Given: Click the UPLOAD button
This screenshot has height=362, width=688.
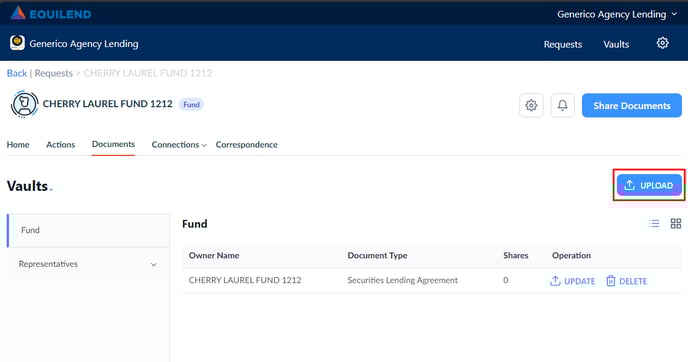Looking at the screenshot, I should pyautogui.click(x=649, y=185).
